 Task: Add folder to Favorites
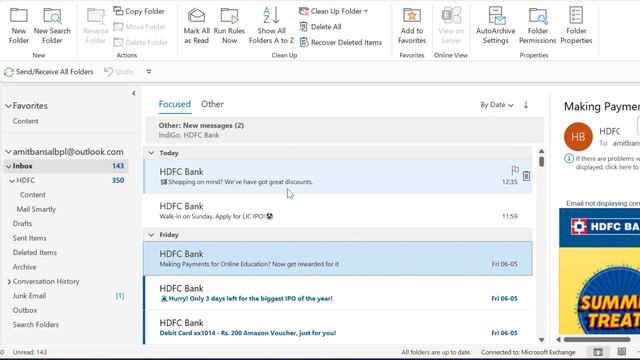pos(412,26)
